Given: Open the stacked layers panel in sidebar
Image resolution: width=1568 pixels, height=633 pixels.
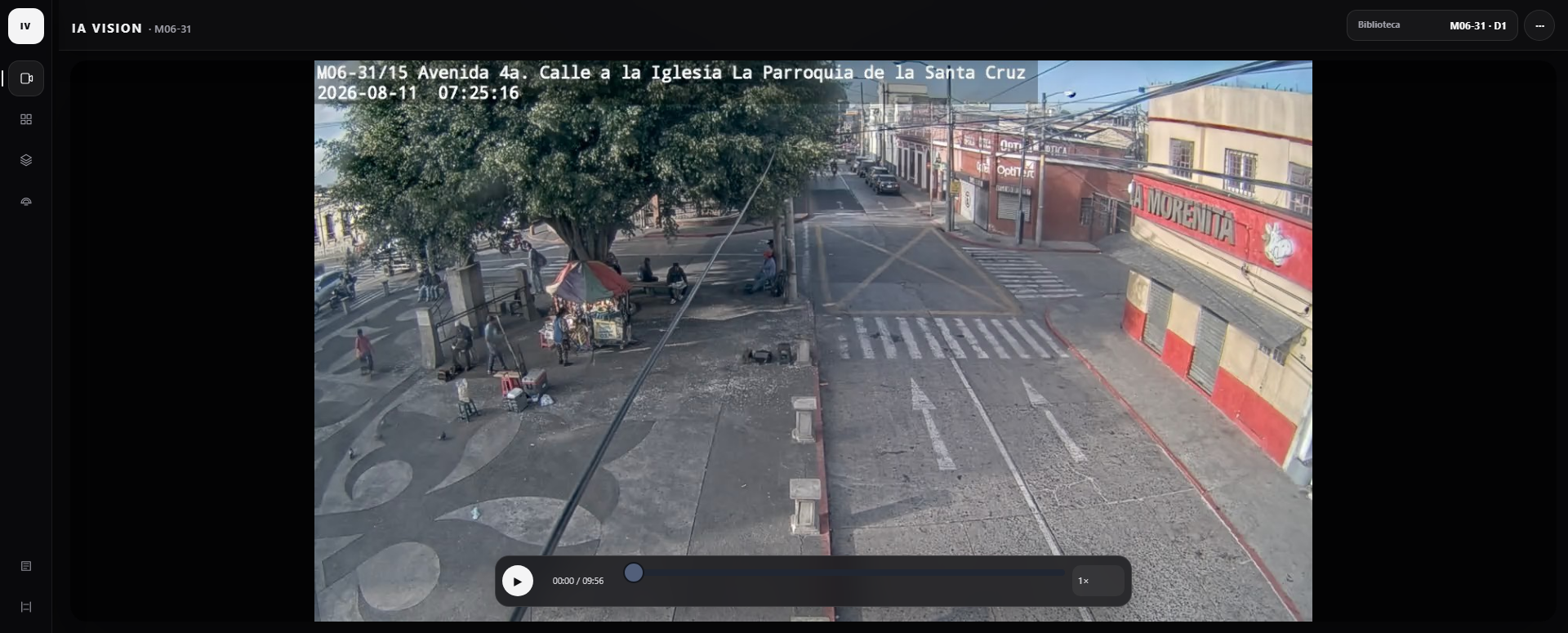Looking at the screenshot, I should coord(26,160).
